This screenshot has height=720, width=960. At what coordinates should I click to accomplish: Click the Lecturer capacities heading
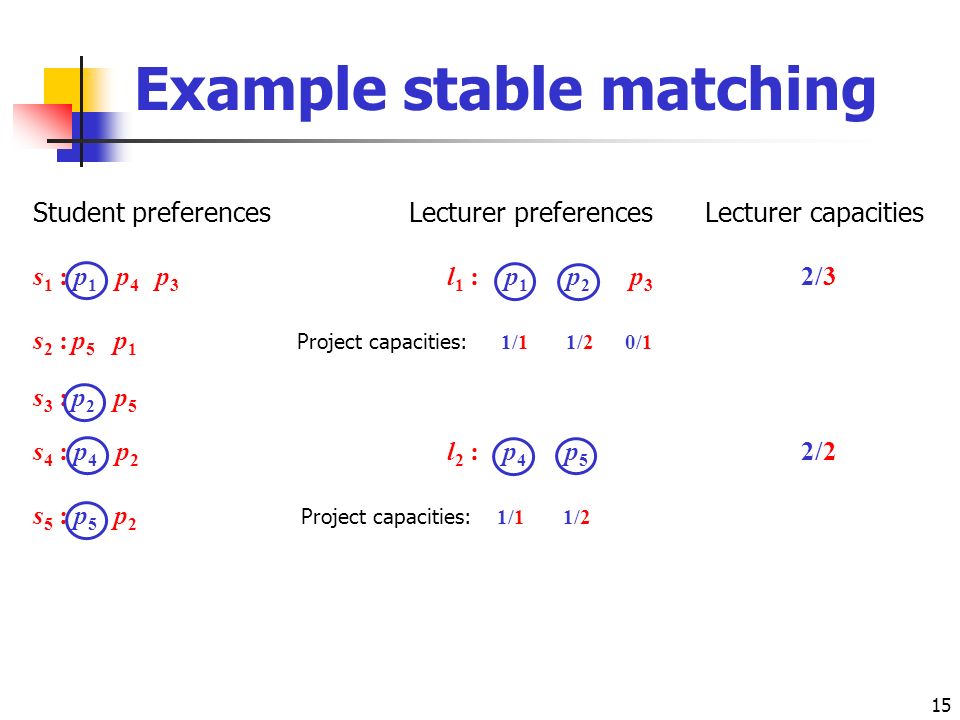(x=814, y=213)
